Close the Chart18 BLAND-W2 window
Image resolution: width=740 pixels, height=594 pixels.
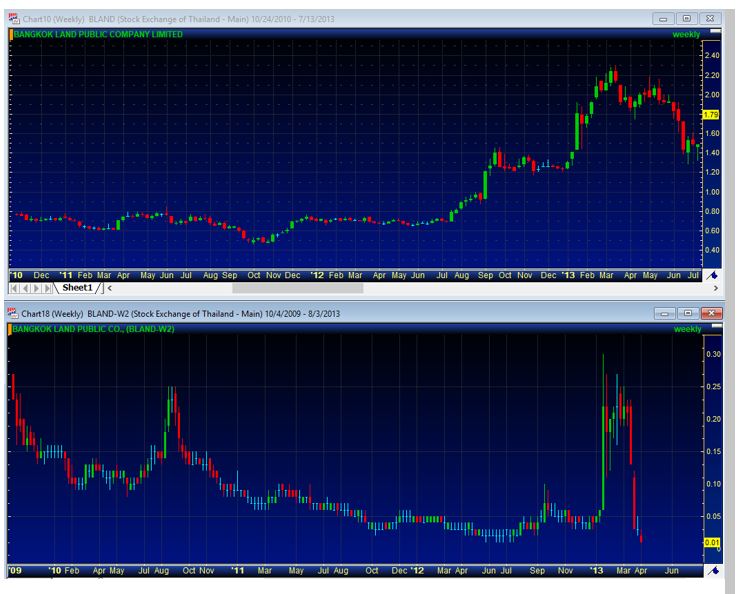pos(711,313)
